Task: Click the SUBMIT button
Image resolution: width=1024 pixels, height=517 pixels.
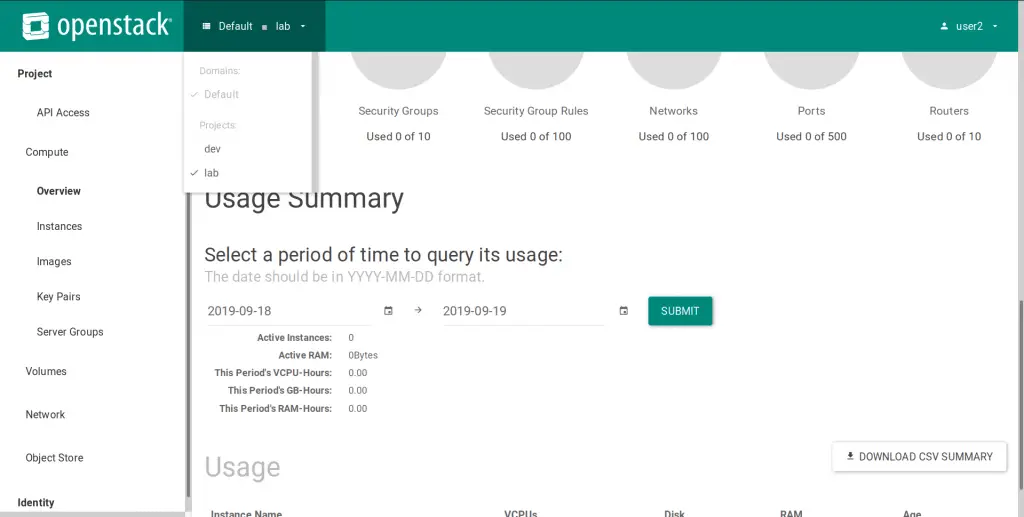Action: tap(680, 311)
